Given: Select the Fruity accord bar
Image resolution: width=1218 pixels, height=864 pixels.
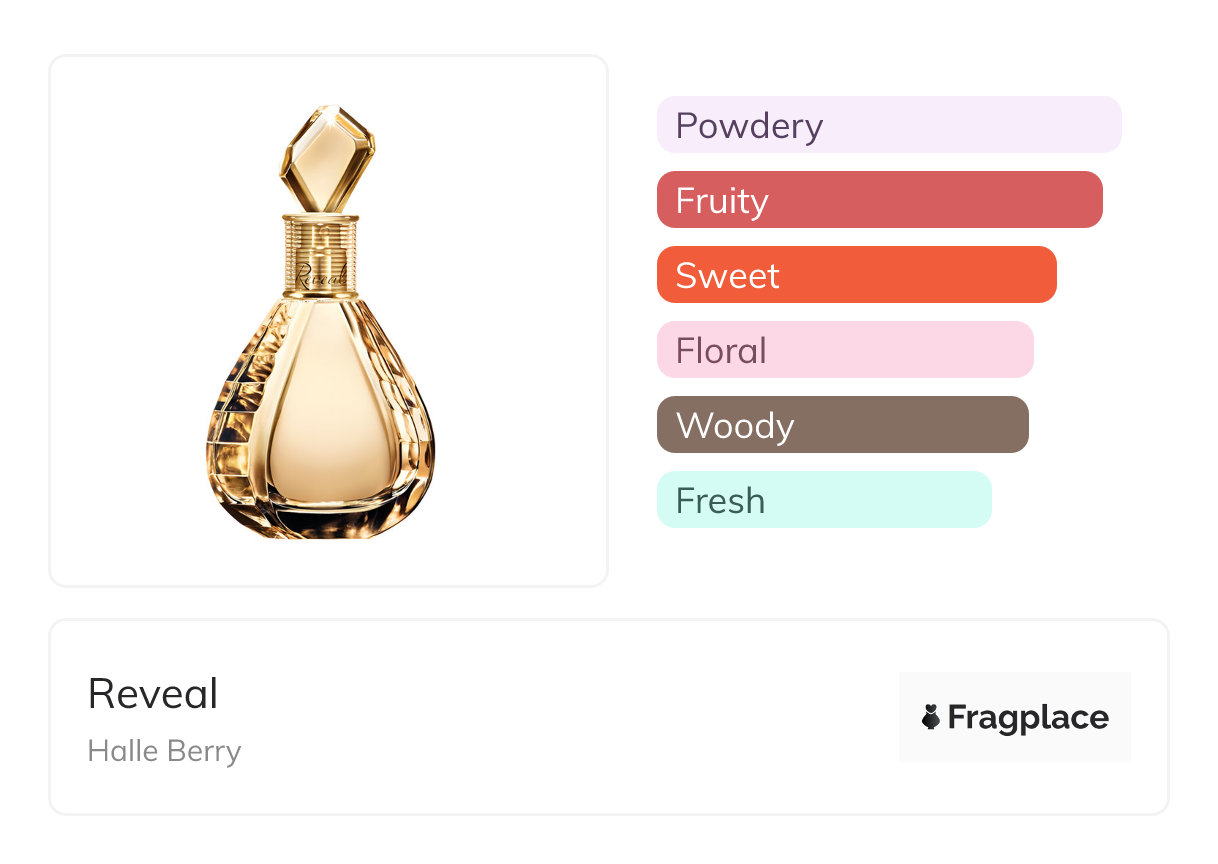Looking at the screenshot, I should pos(880,200).
